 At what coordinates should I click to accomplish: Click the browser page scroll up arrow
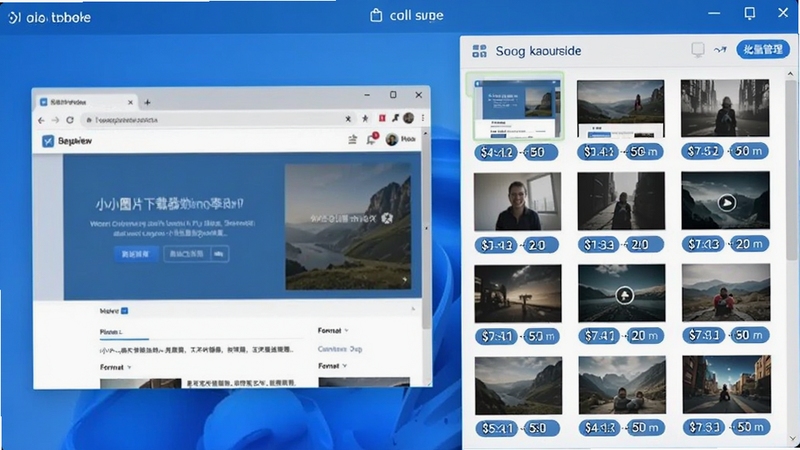tap(426, 134)
